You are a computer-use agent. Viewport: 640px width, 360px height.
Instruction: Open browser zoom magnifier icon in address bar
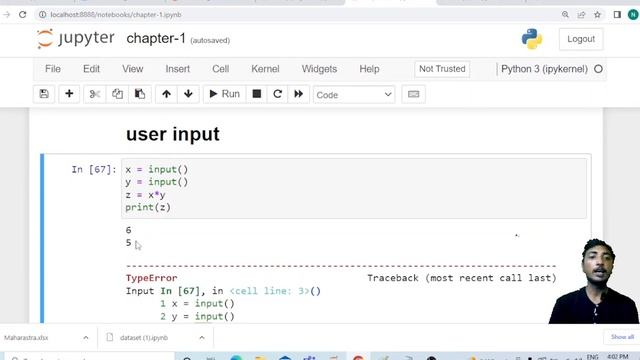[565, 15]
